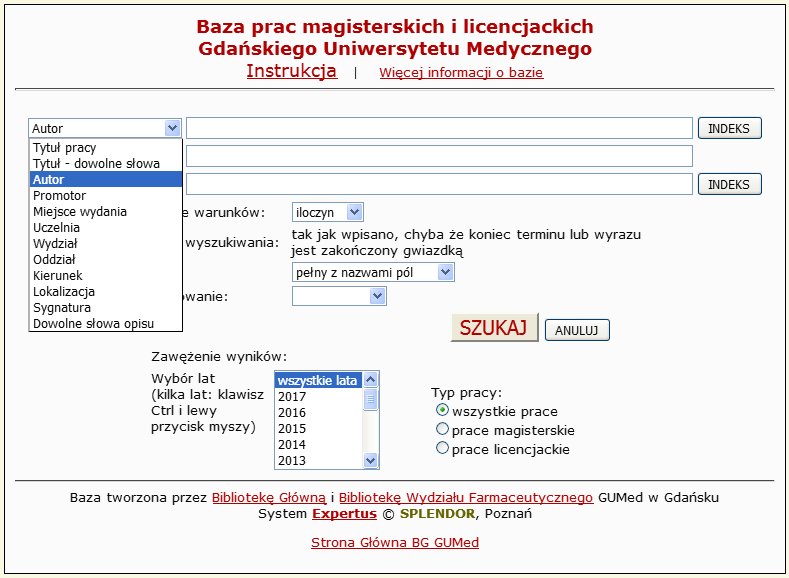Visit 'Strona Główna BG GUMed' link
The width and height of the screenshot is (789, 578).
(x=394, y=543)
